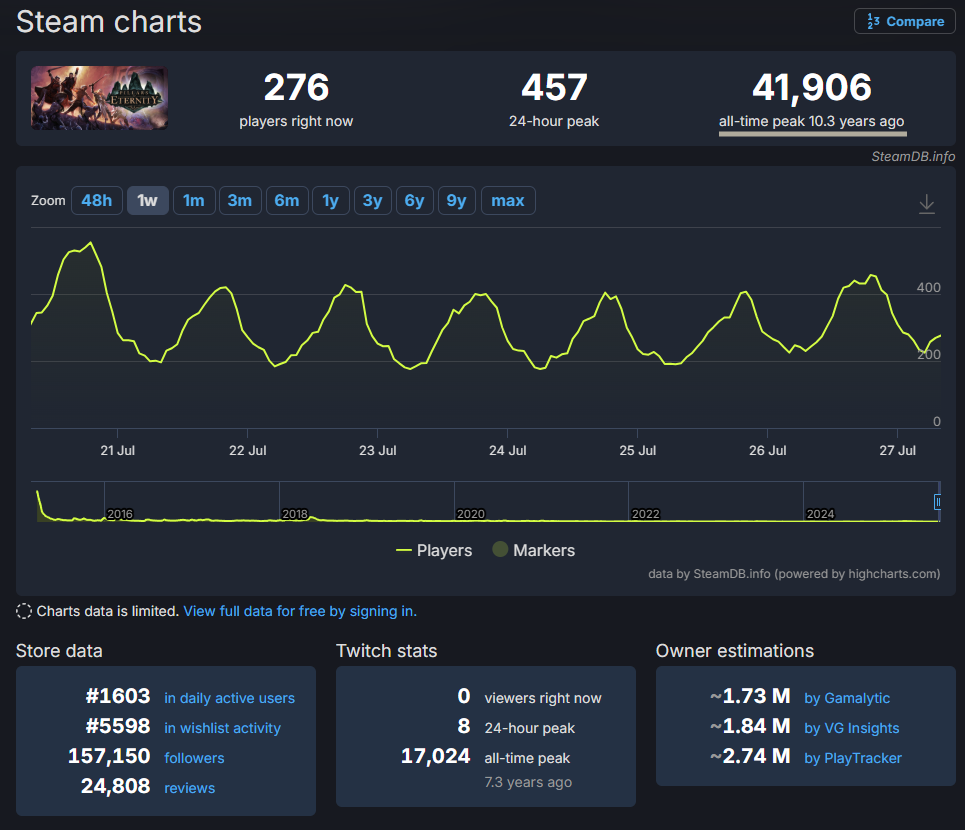Open the sign-in link for full data

tap(300, 611)
